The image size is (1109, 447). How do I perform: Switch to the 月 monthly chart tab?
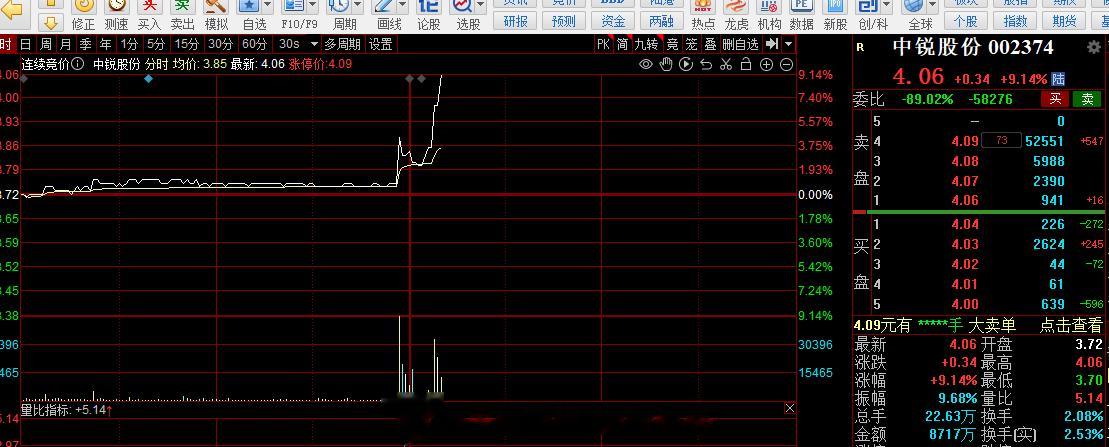pyautogui.click(x=65, y=44)
